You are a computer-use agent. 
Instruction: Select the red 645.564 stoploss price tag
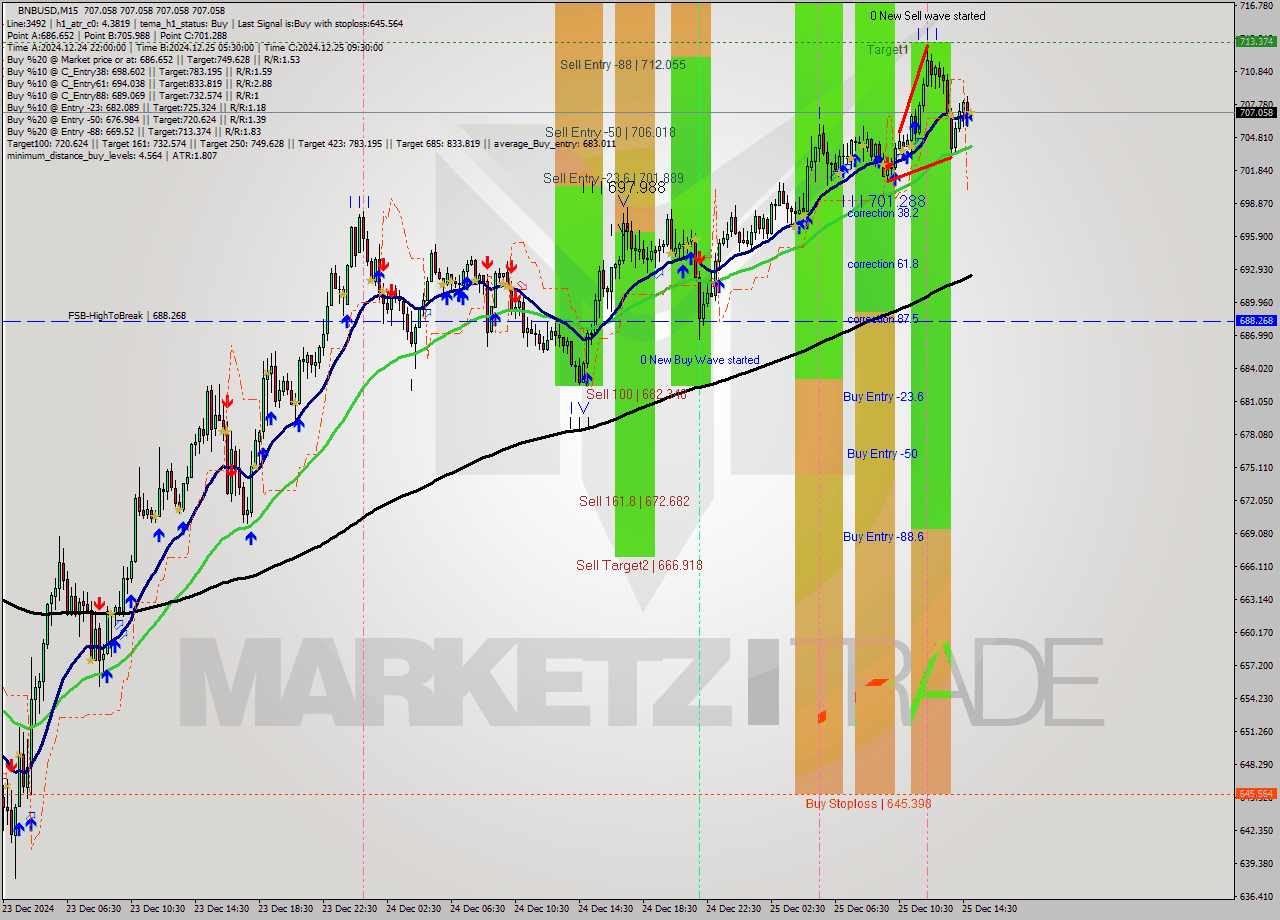[1257, 794]
